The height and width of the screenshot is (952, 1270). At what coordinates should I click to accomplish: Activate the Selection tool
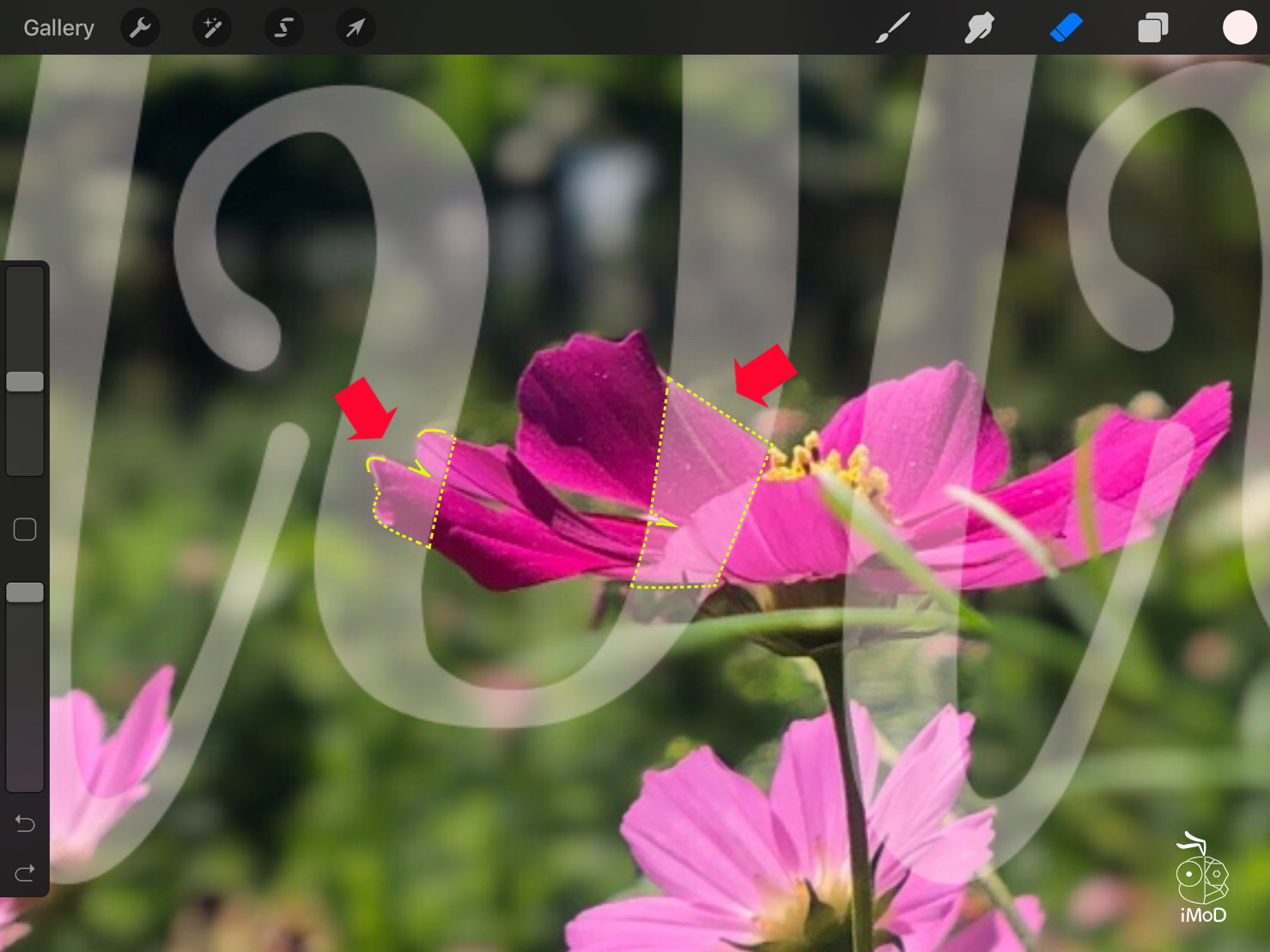point(283,27)
